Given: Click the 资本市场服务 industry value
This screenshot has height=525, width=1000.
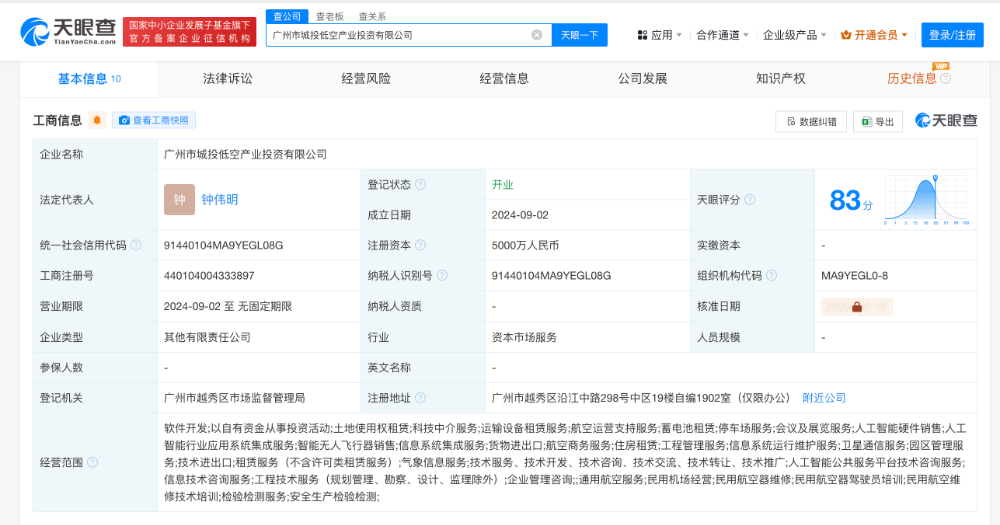Looking at the screenshot, I should pyautogui.click(x=524, y=337).
